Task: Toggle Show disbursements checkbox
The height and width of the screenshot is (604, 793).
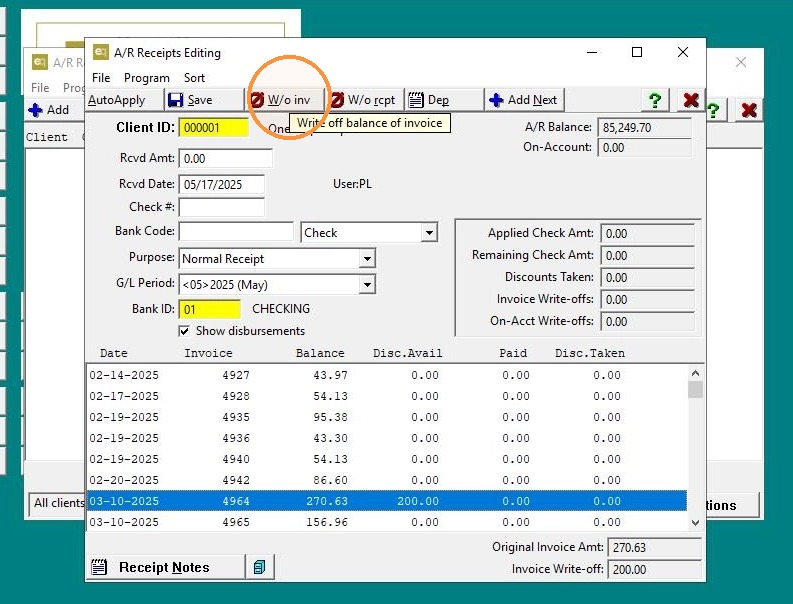Action: coord(184,331)
